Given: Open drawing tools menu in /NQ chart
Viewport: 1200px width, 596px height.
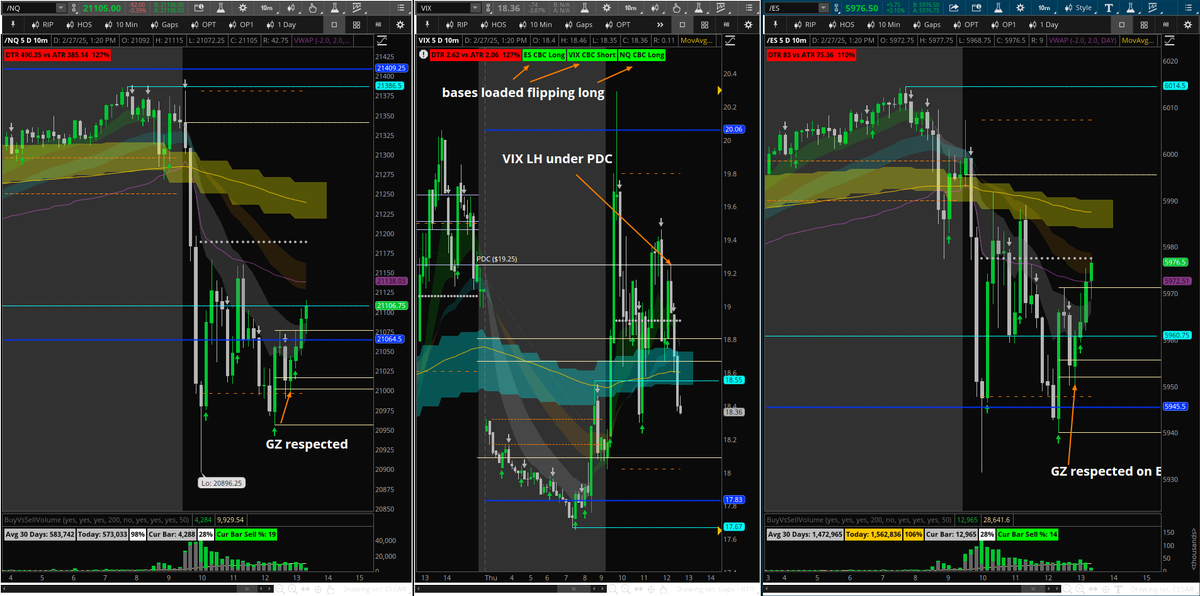Looking at the screenshot, I should tap(312, 8).
